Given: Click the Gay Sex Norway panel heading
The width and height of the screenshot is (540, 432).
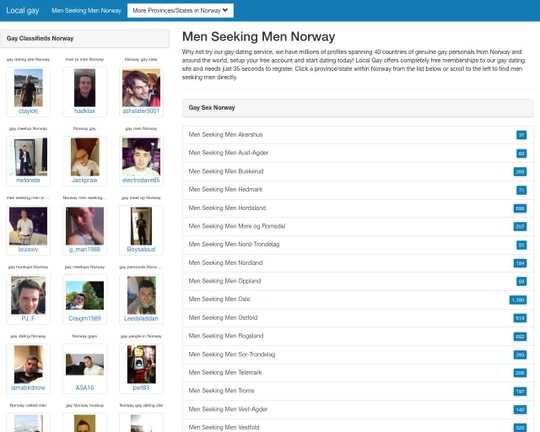Looking at the screenshot, I should pos(358,108).
